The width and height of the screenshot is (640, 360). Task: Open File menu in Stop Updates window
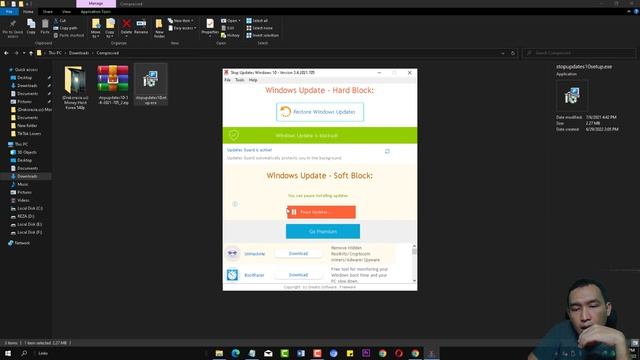227,80
